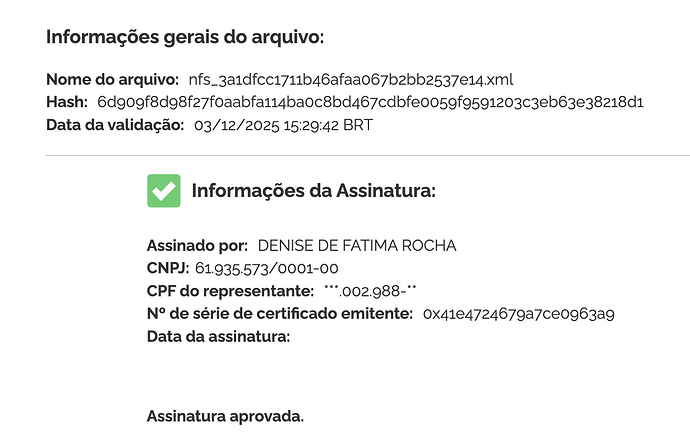This screenshot has width=690, height=448.
Task: Click the 'Data da assinatura:' label
Action: click(218, 337)
